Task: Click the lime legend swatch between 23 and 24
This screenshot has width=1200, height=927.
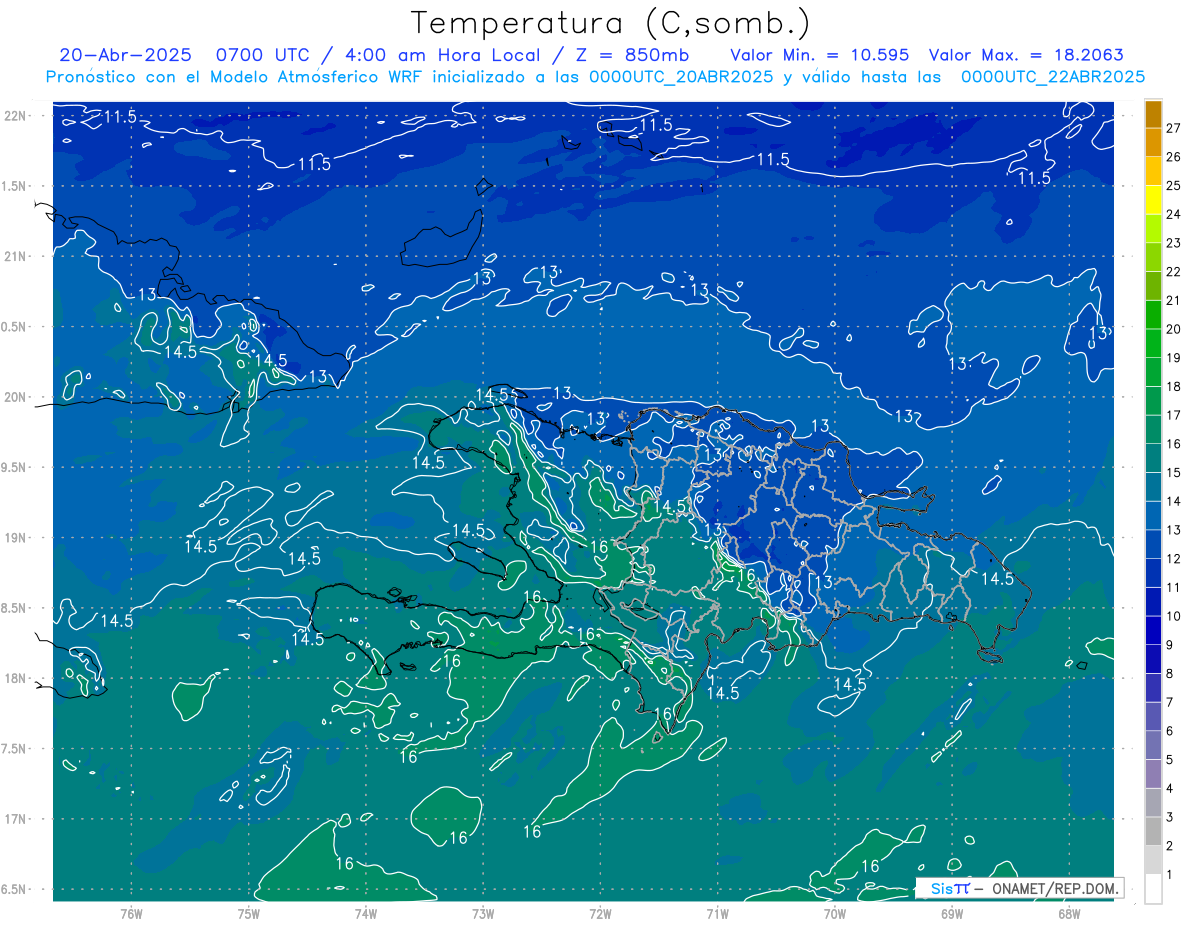Action: pos(1153,229)
